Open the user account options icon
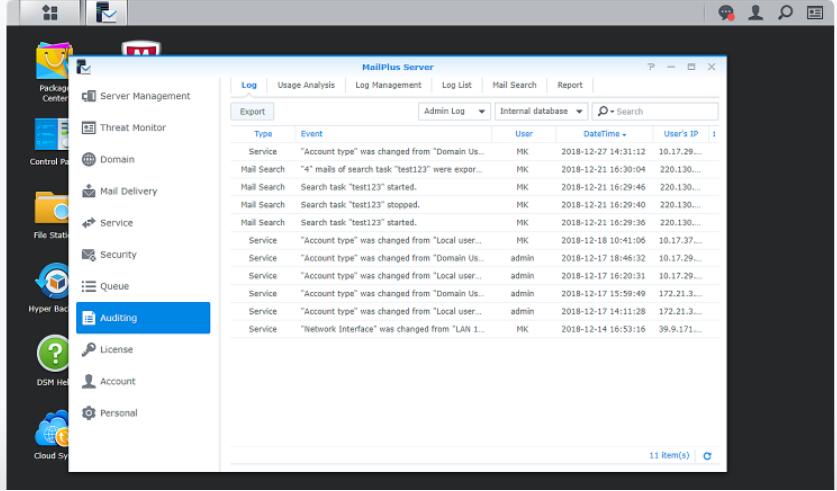This screenshot has height=491, width=837. [x=755, y=12]
